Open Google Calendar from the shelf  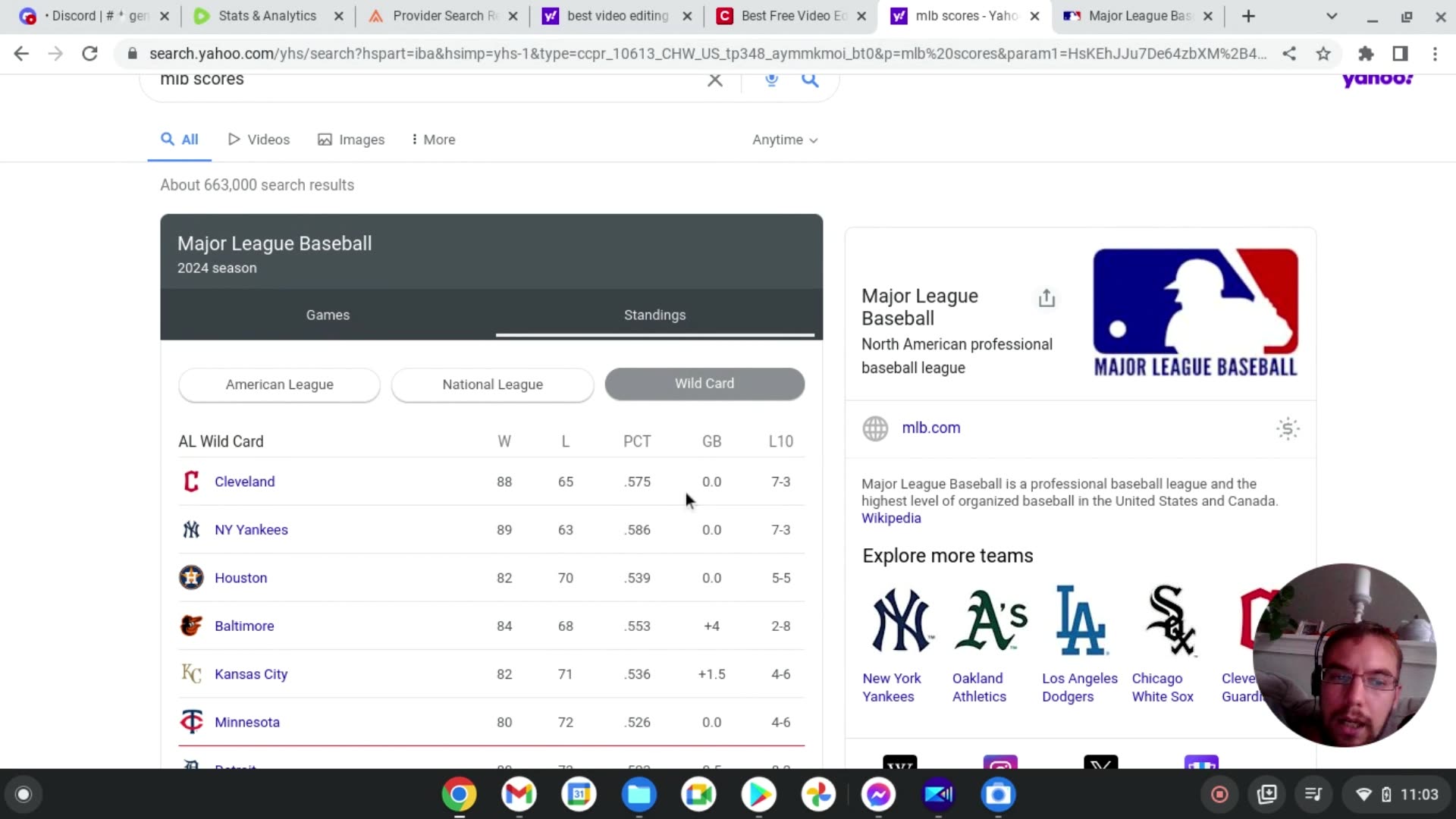click(x=579, y=795)
